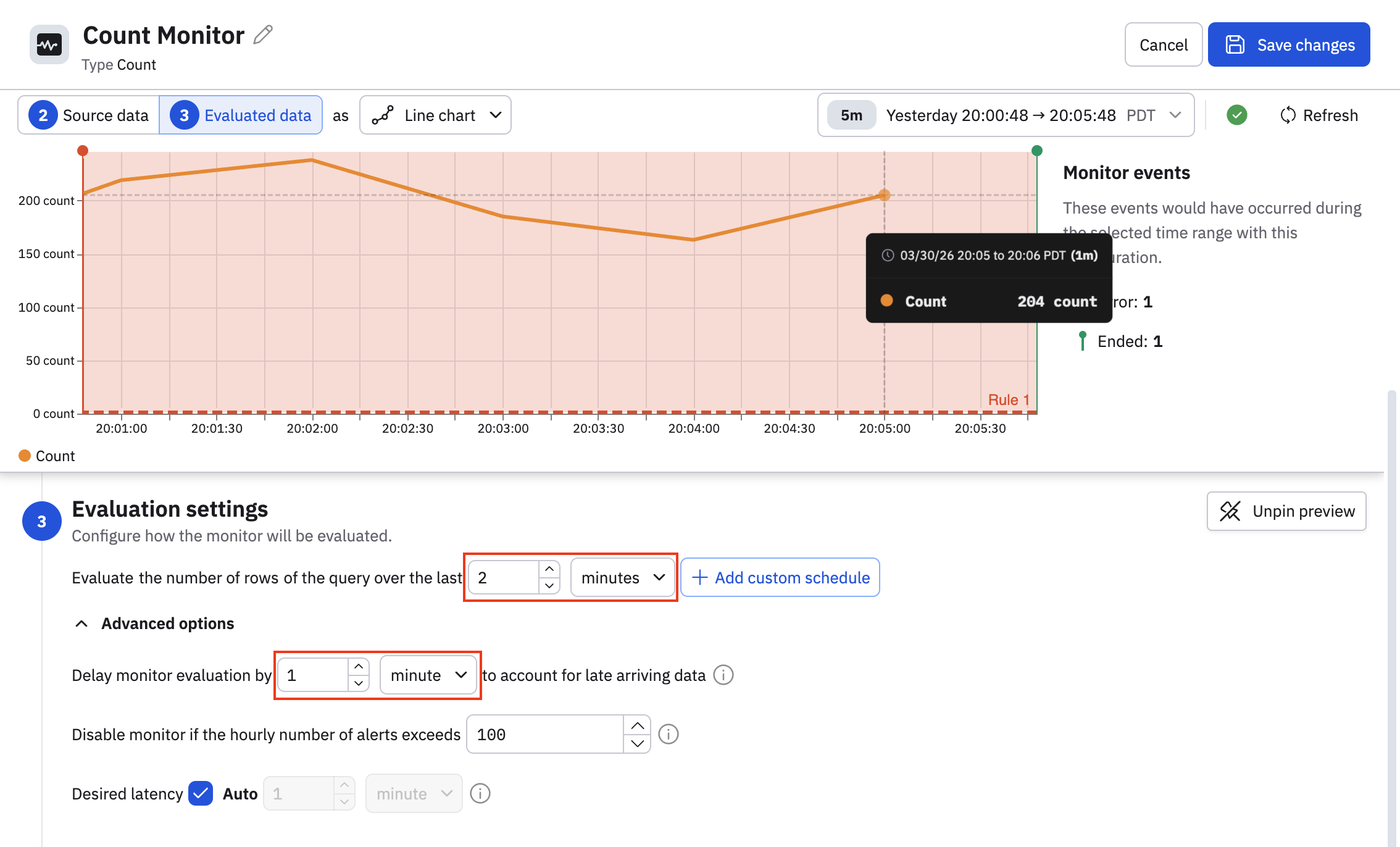1400x847 pixels.
Task: Switch to the Source data tab
Action: [89, 115]
